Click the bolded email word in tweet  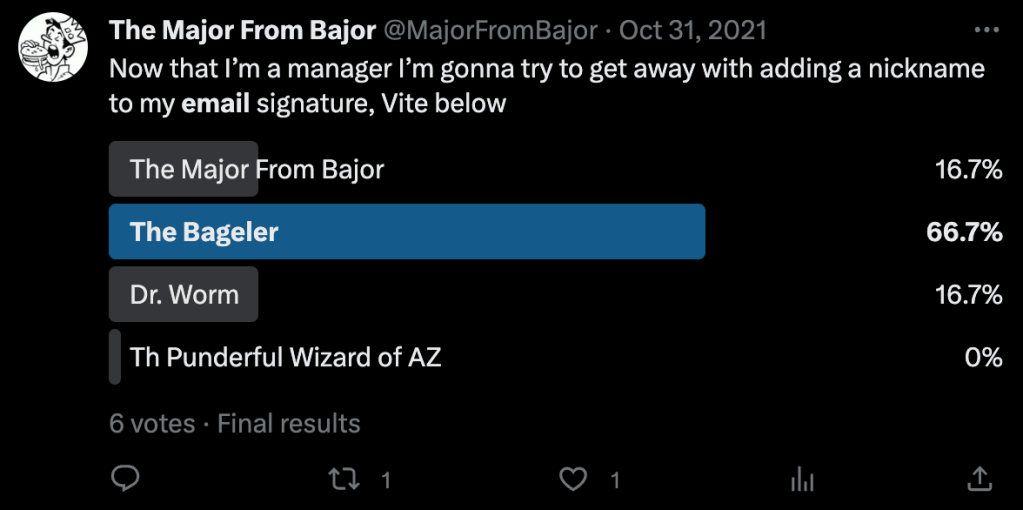214,103
